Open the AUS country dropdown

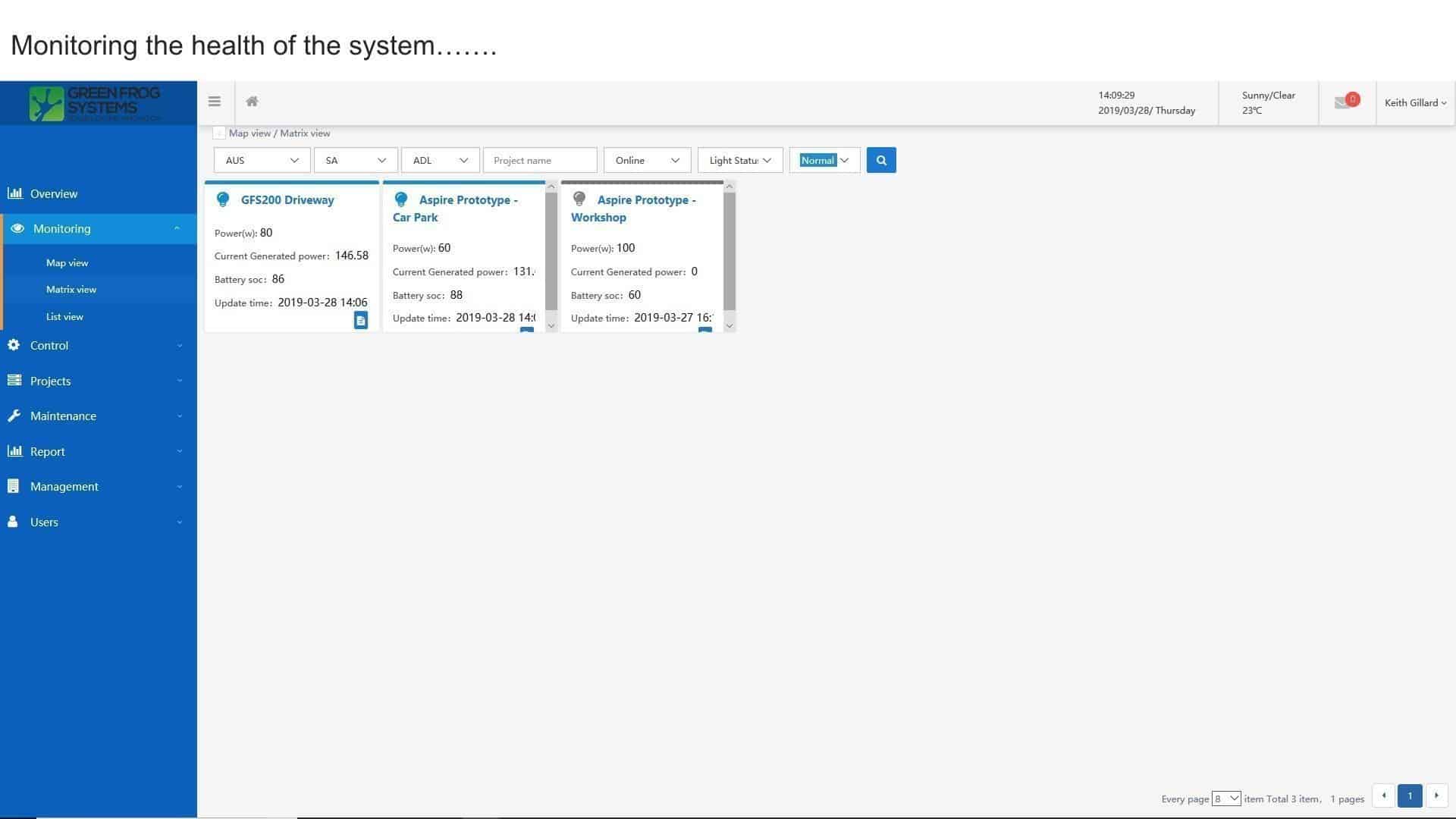(x=262, y=160)
